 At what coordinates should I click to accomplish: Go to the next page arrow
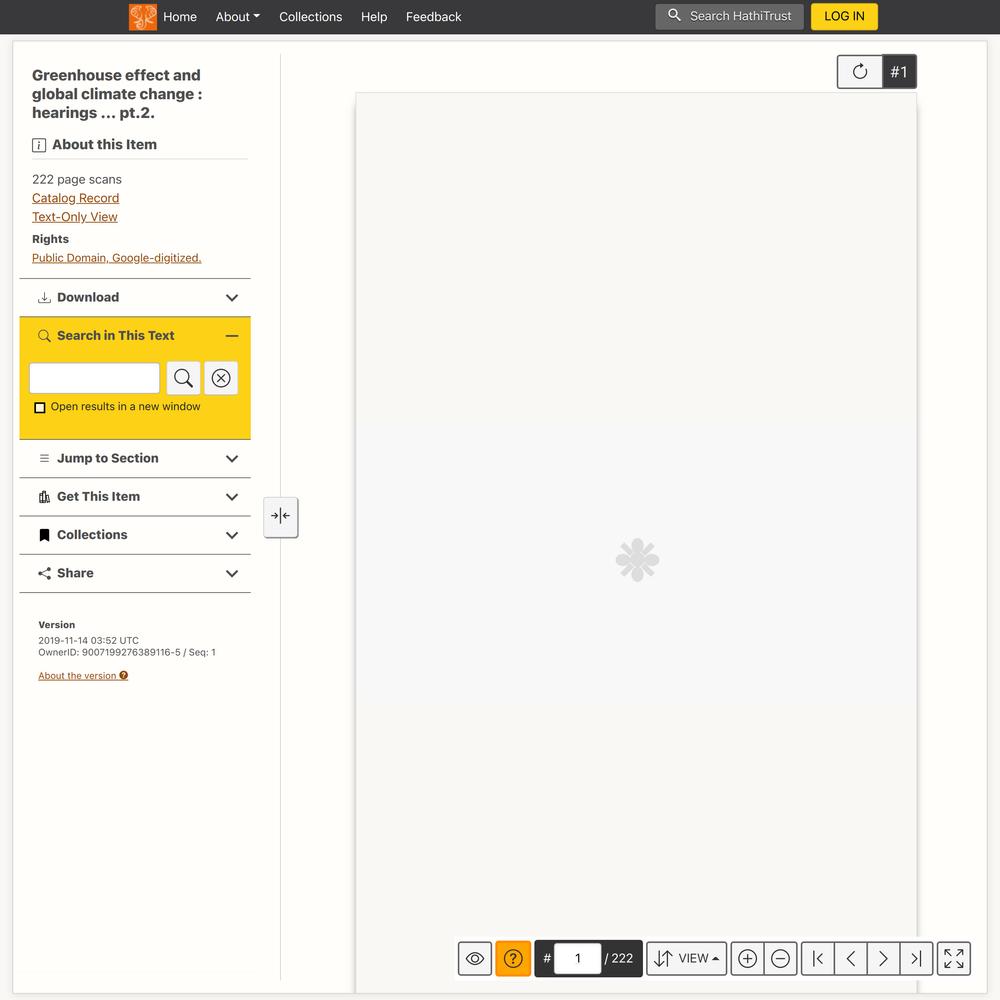click(883, 958)
